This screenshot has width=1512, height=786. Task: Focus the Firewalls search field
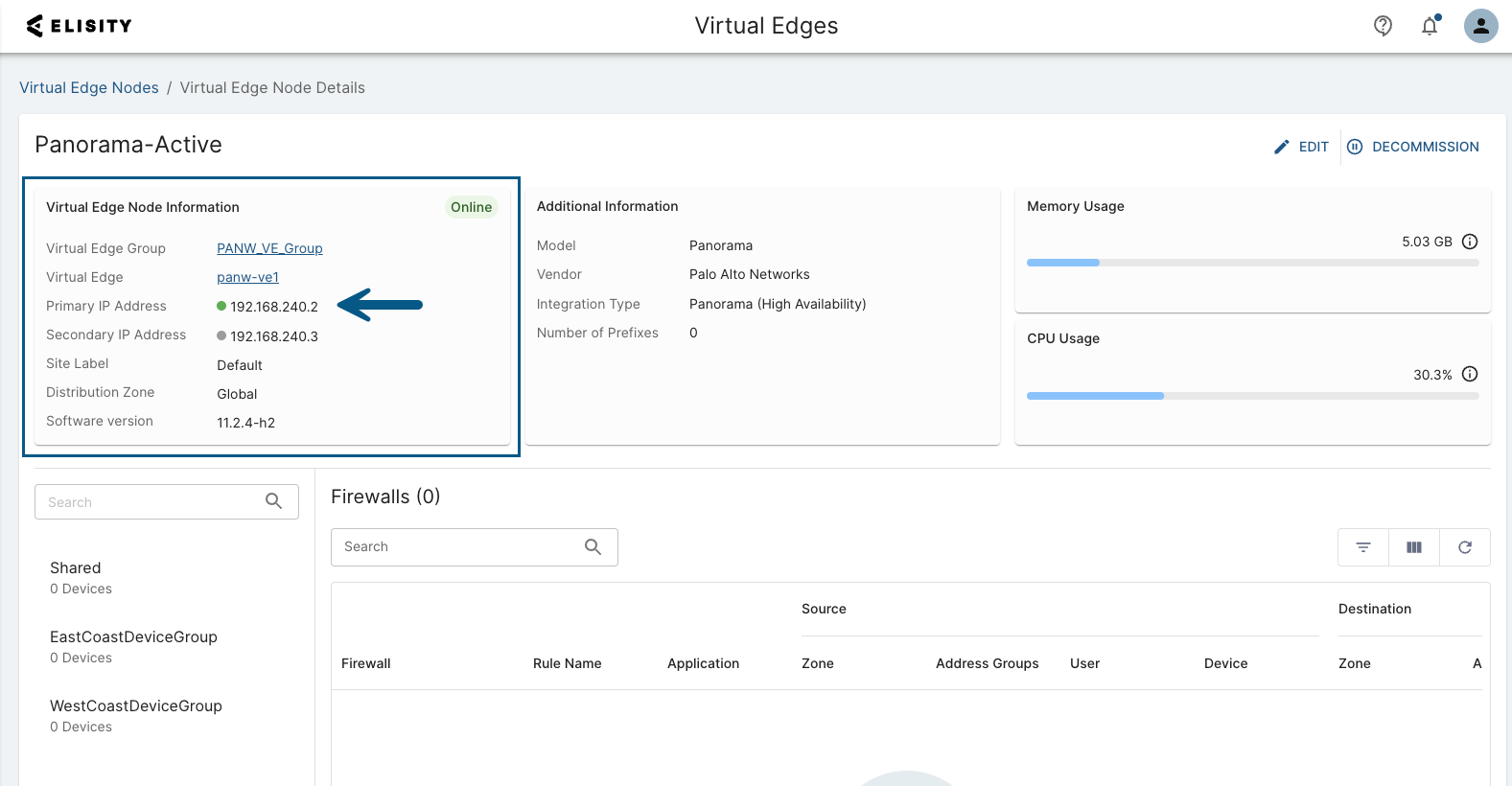475,546
